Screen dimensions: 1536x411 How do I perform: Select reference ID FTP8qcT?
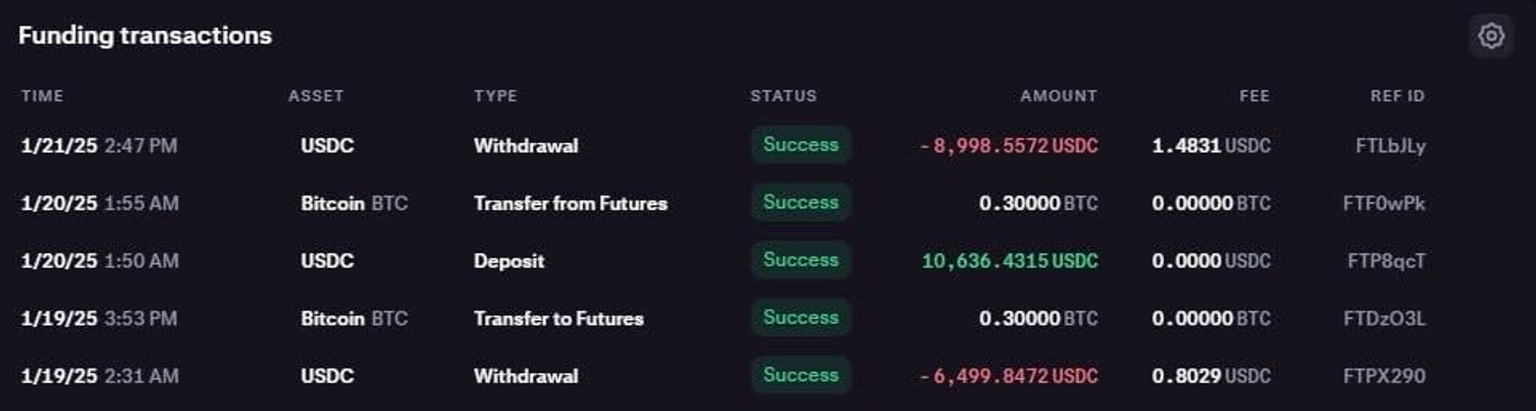click(x=1386, y=261)
